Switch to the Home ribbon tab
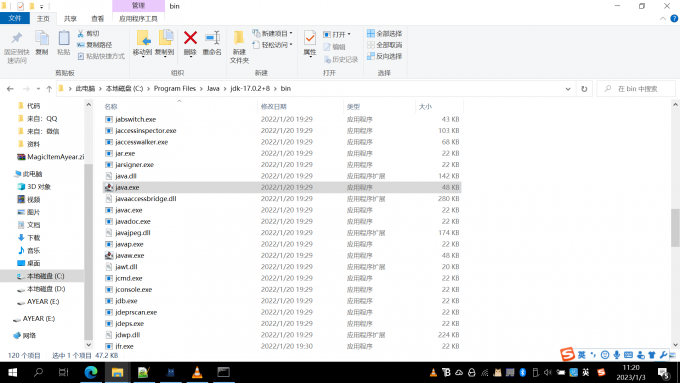This screenshot has height=383, width=680. 43,18
